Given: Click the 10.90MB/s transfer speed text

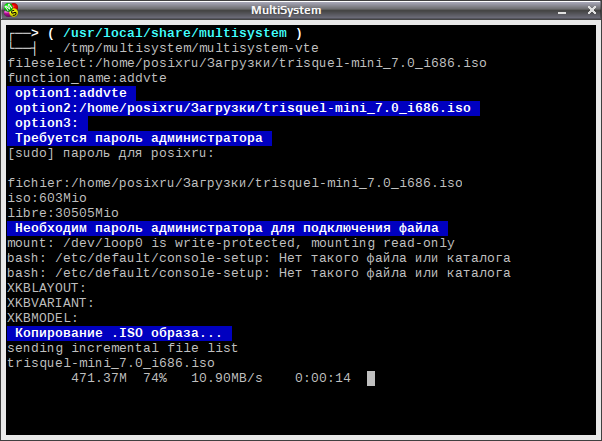Looking at the screenshot, I should [x=227, y=378].
